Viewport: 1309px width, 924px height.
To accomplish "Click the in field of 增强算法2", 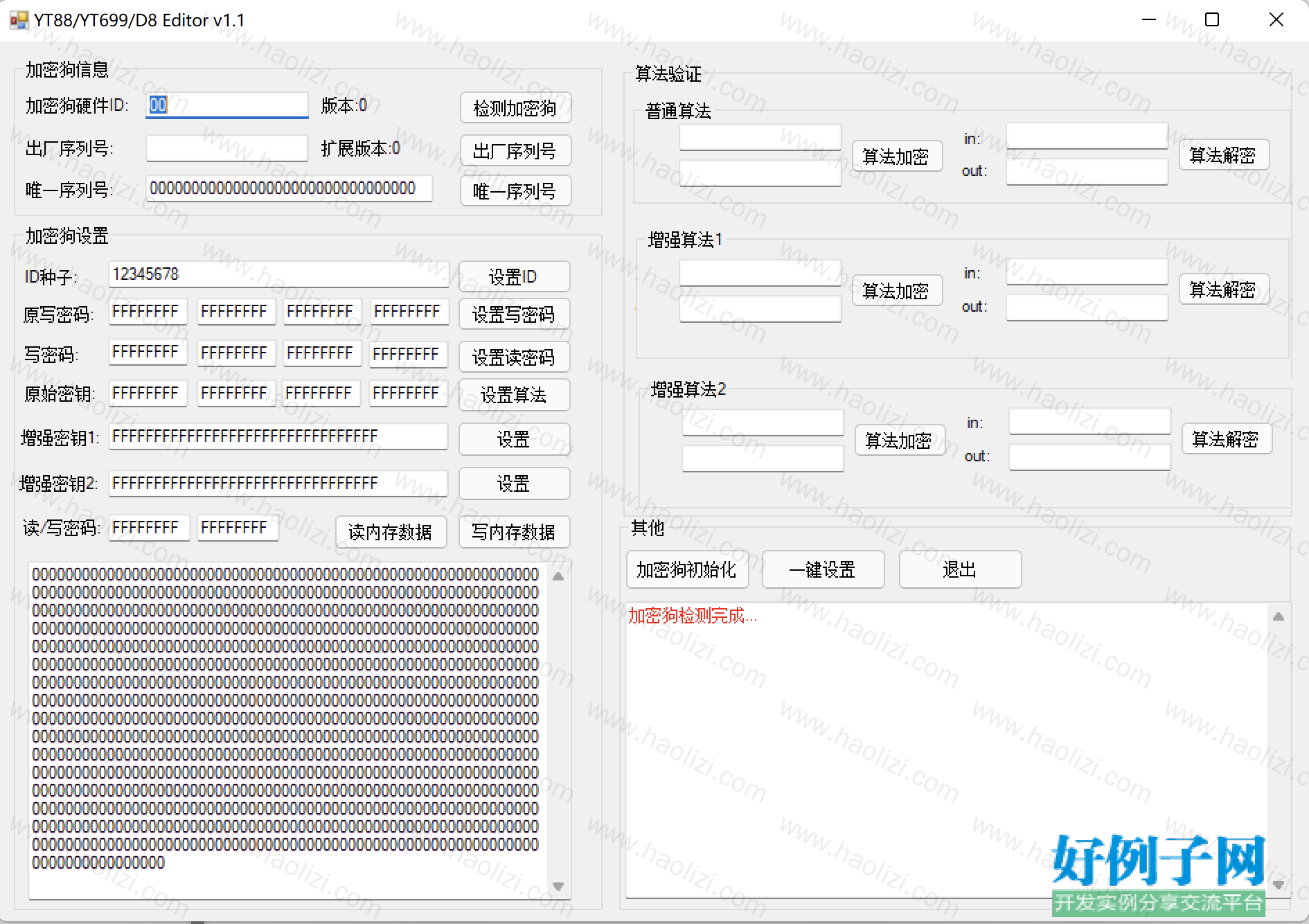I will point(1090,421).
